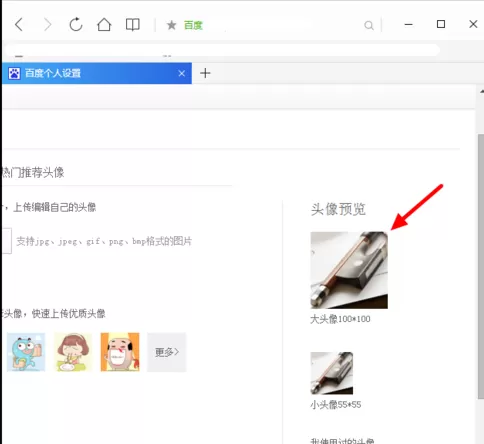Click the large 100*100 avatar preview
This screenshot has height=444, width=484.
coord(349,270)
